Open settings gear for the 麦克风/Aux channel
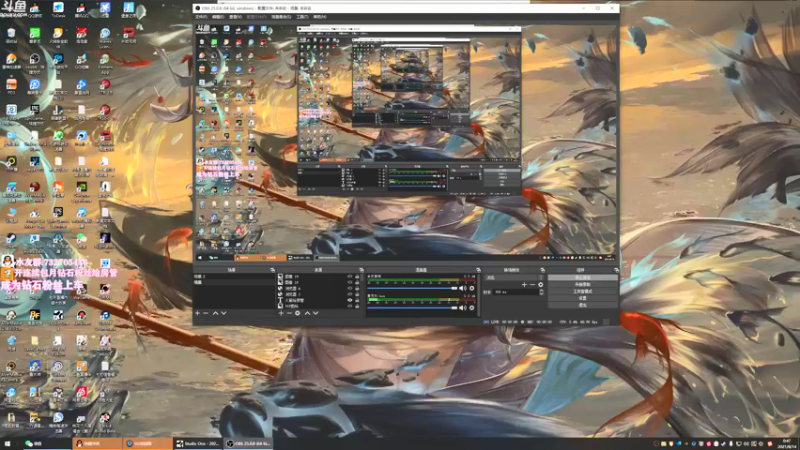Screen dimensions: 800x450 (x=471, y=308)
